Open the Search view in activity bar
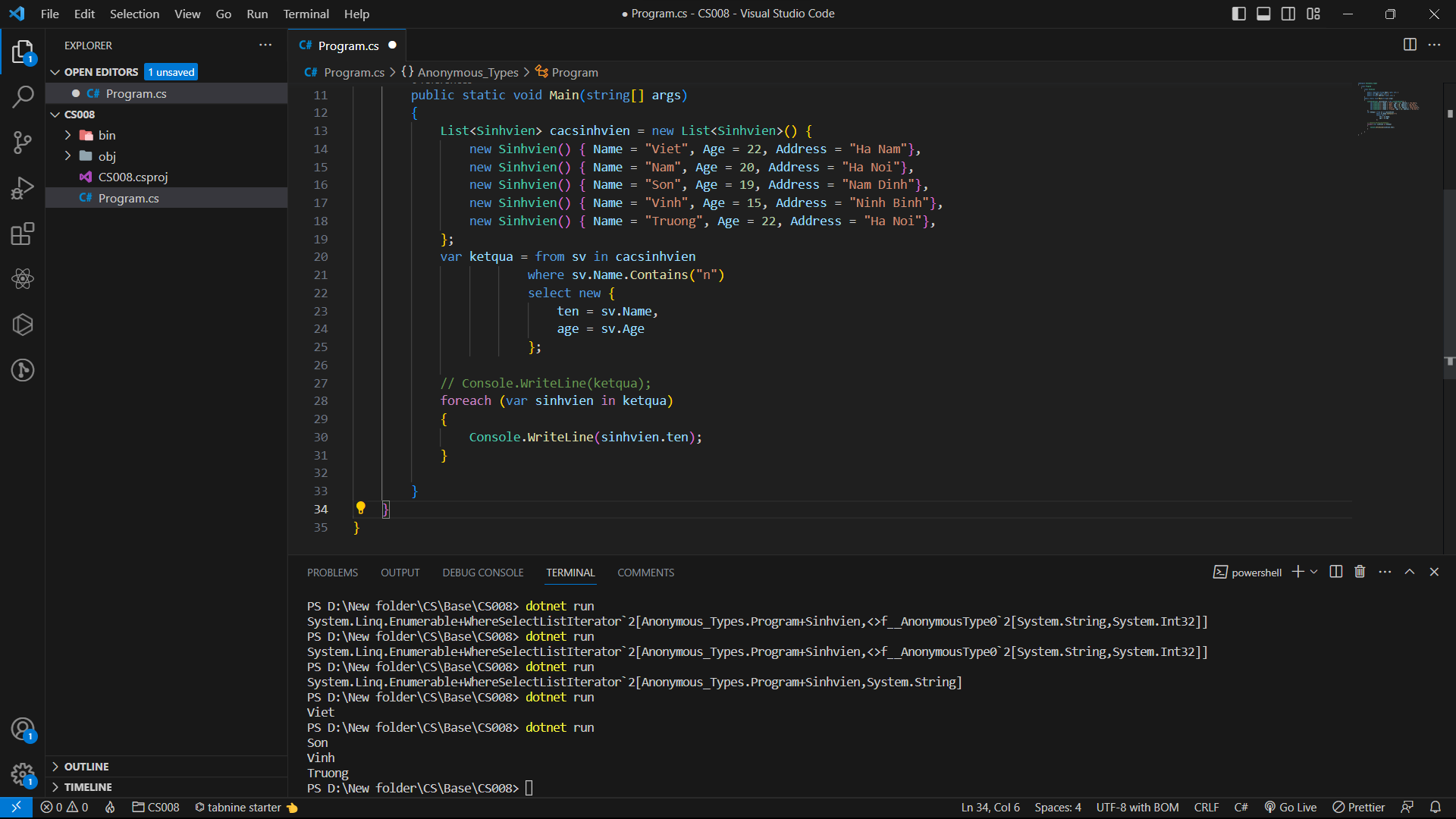Image resolution: width=1456 pixels, height=819 pixels. click(x=23, y=97)
